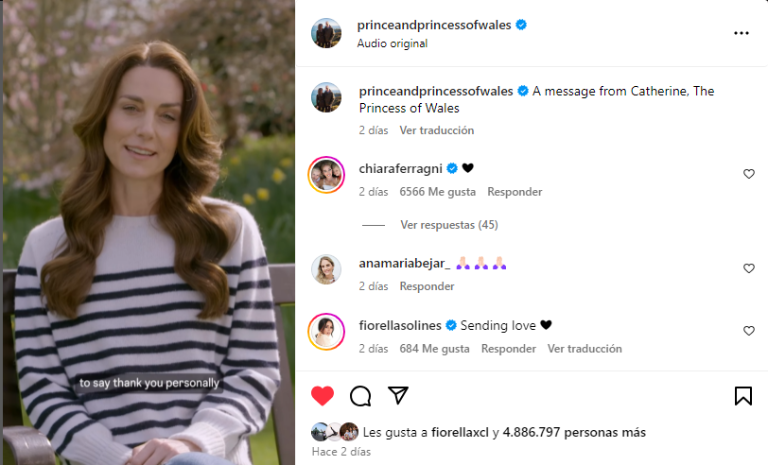The width and height of the screenshot is (768, 465).
Task: Open the comment speech bubble icon
Action: tap(360, 396)
